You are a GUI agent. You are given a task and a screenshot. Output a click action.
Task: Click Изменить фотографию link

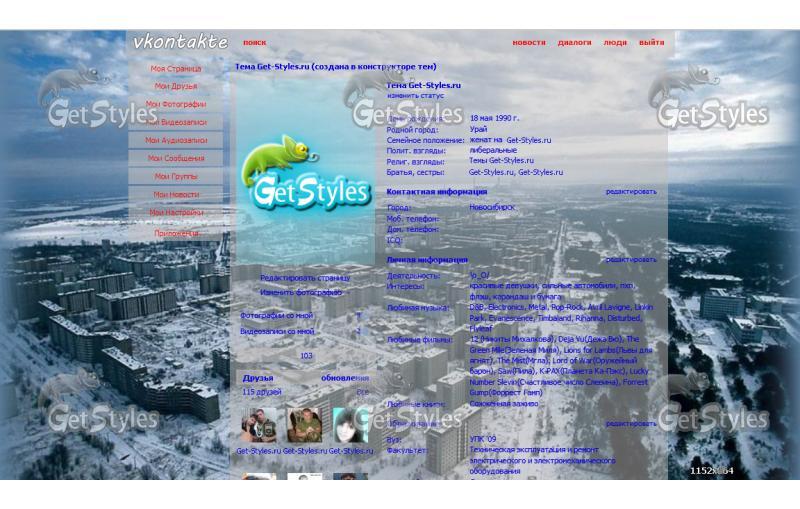[301, 293]
